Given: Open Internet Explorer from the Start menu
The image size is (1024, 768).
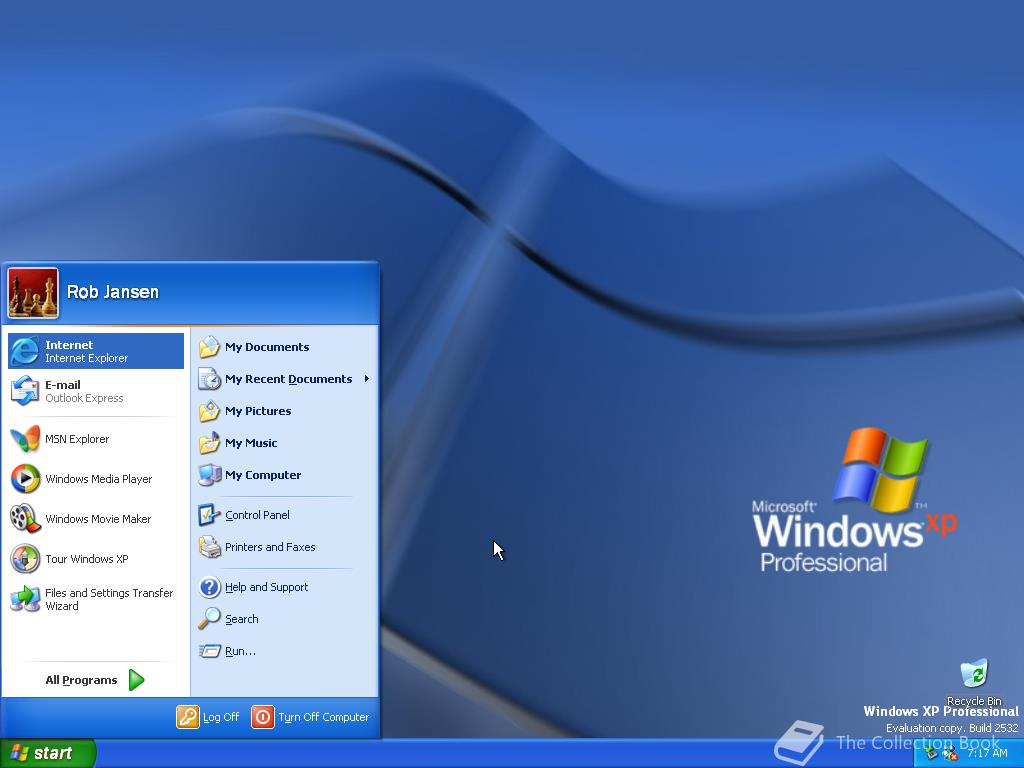Looking at the screenshot, I should click(96, 351).
